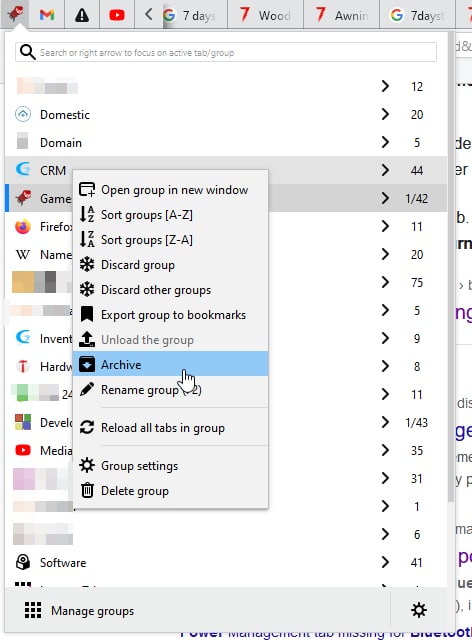Viewport: 472px width, 640px height.
Task: Choose Export group to bookmarks
Action: pyautogui.click(x=171, y=314)
